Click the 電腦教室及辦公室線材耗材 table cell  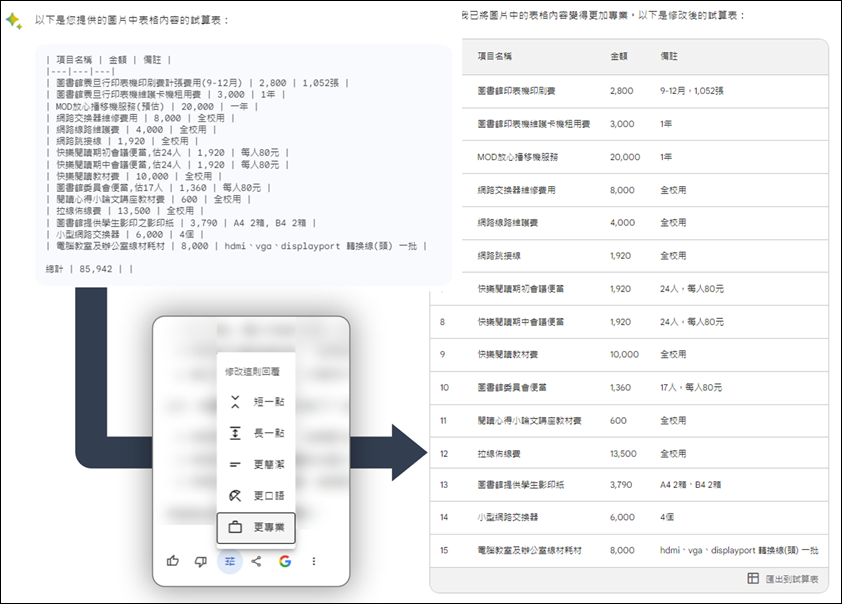(x=529, y=550)
